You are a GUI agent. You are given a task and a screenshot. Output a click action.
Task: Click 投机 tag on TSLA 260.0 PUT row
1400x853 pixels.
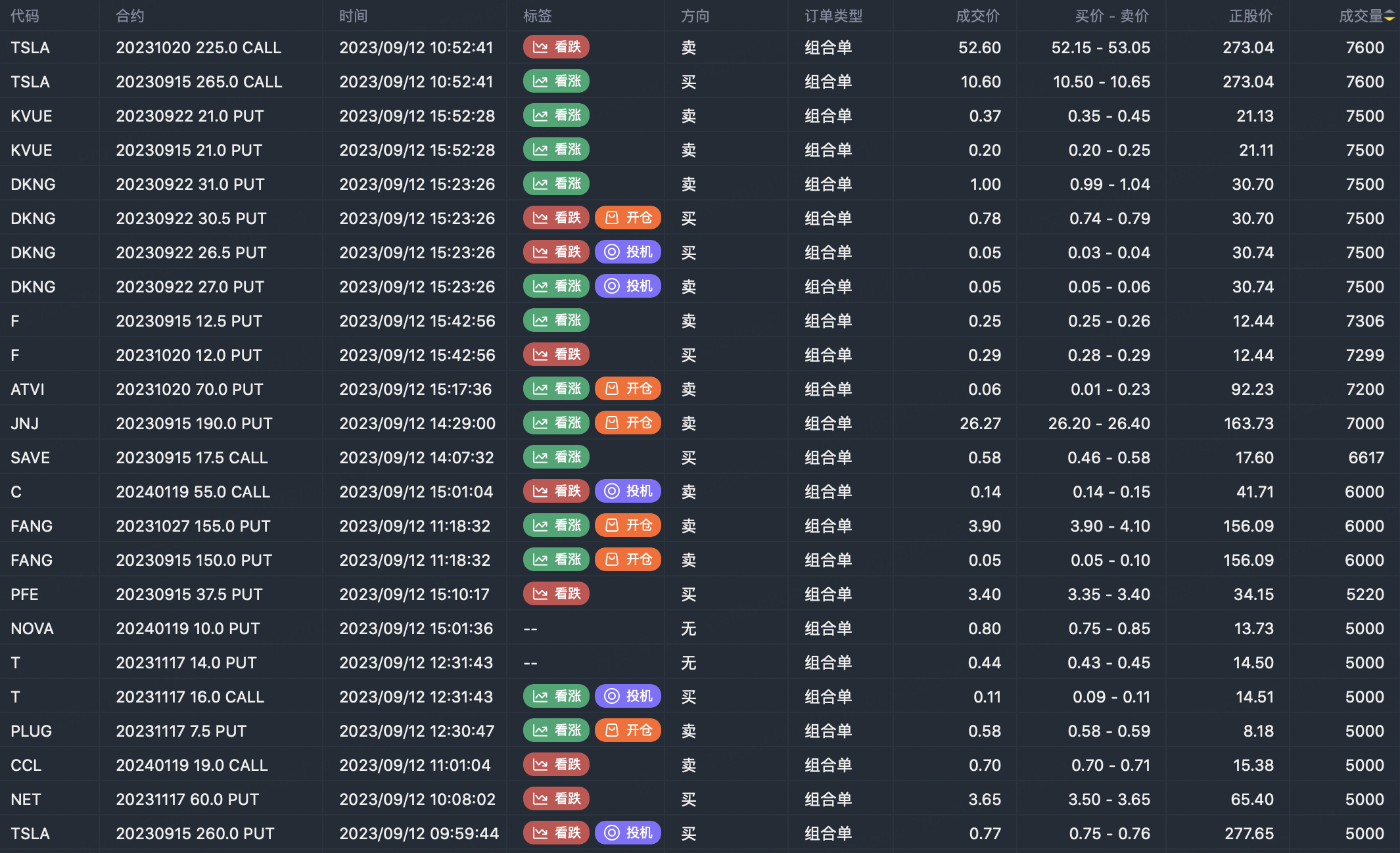click(x=628, y=833)
